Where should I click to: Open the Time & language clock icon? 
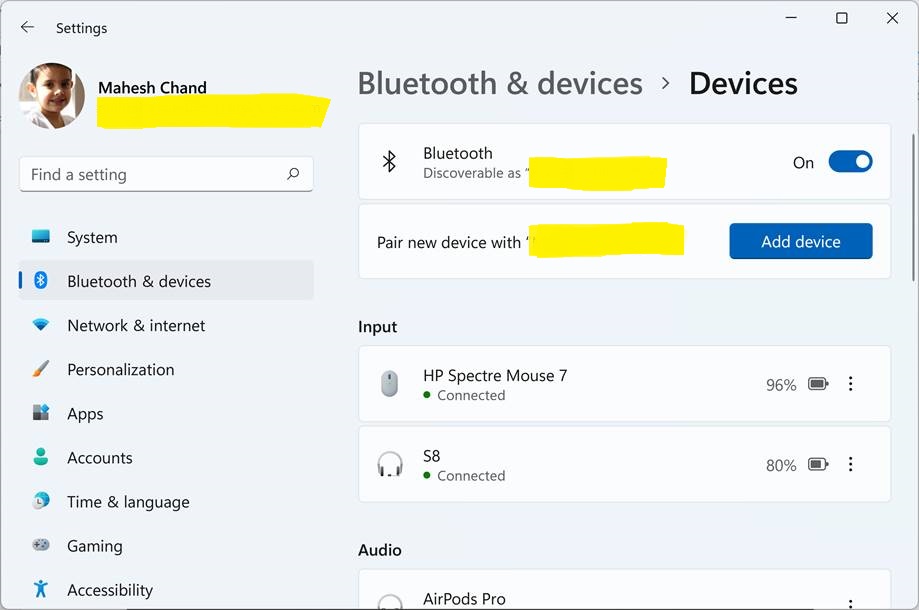40,502
